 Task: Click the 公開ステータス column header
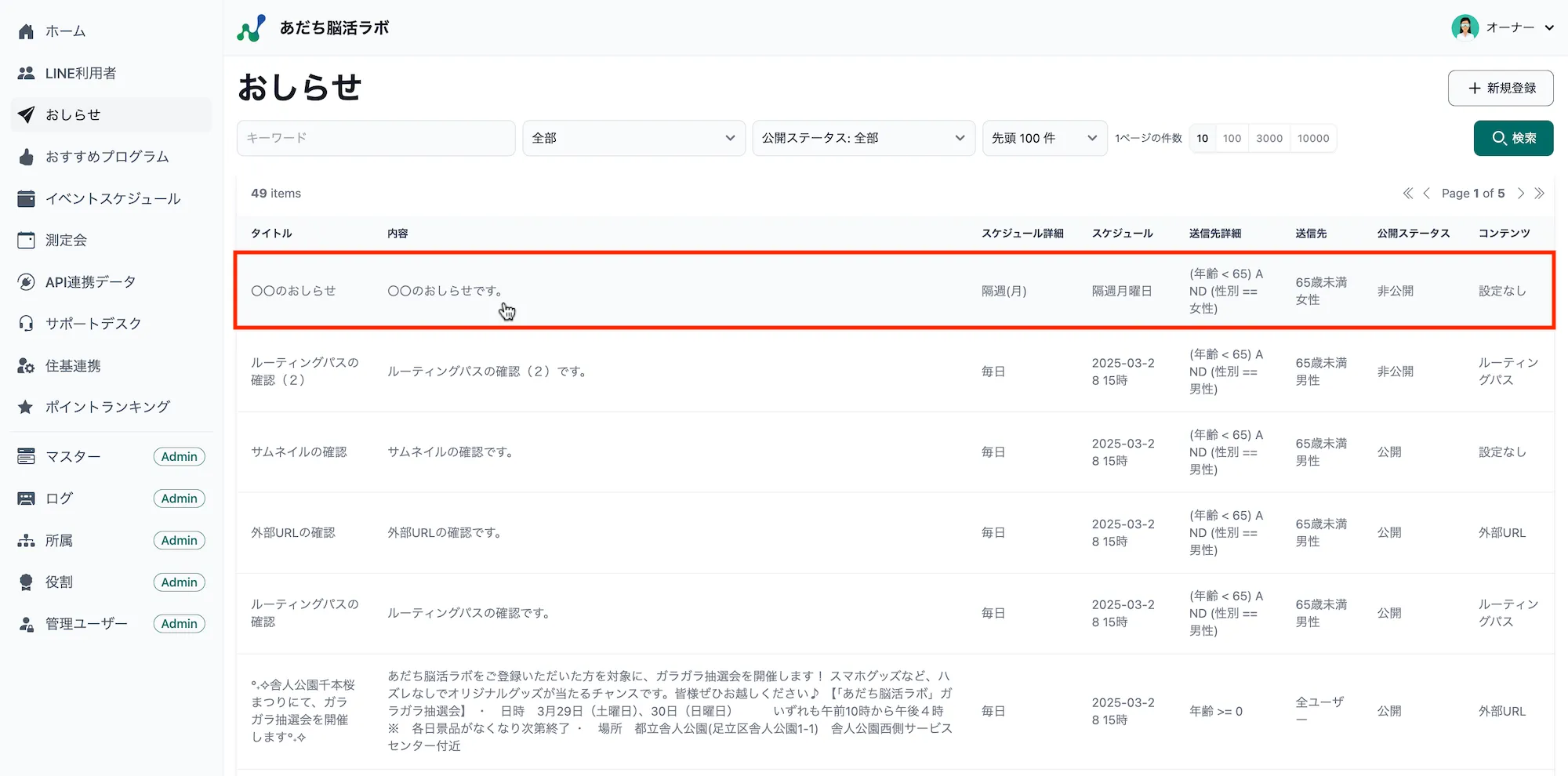[1414, 234]
